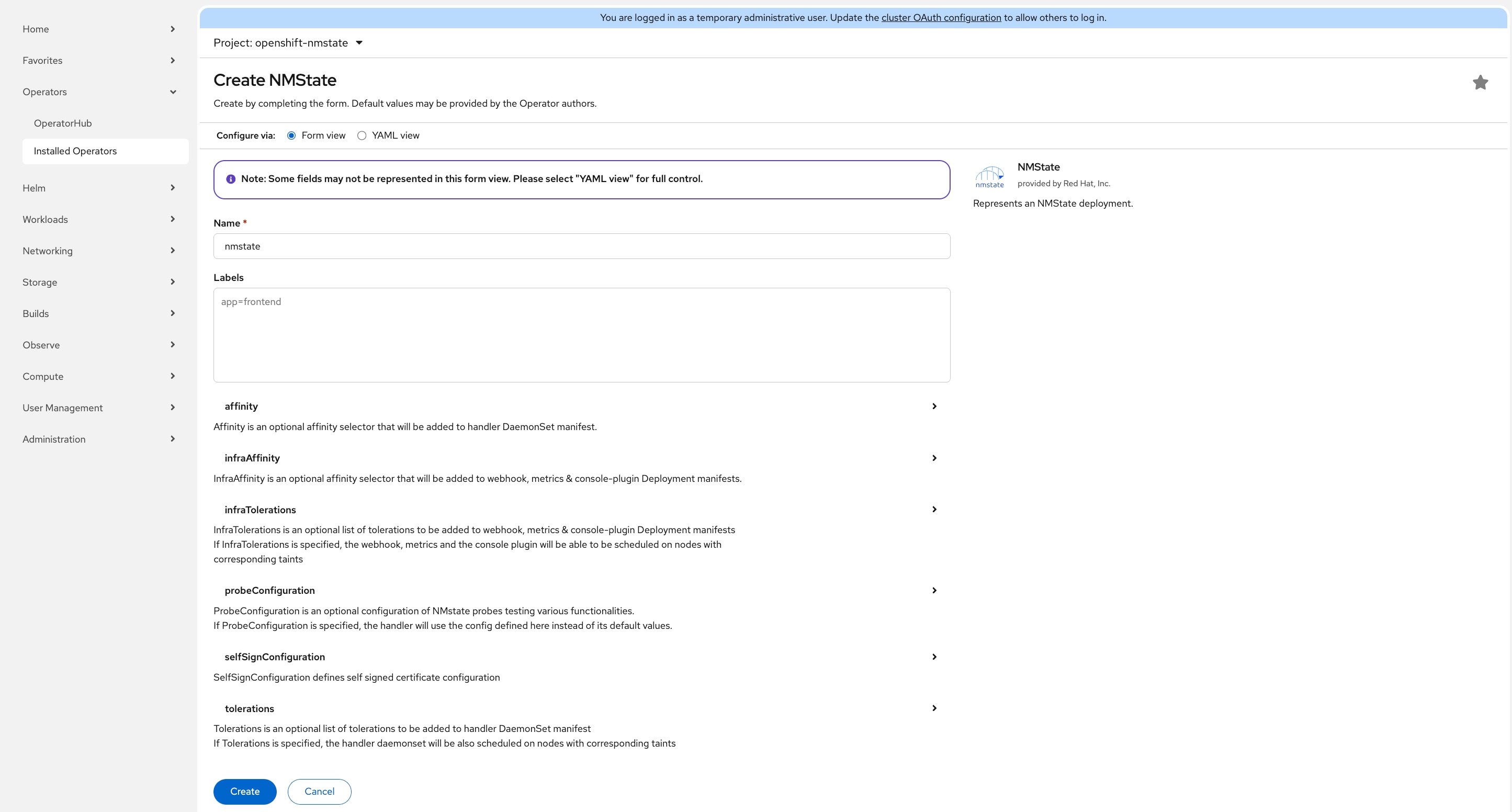Open the Project openshift-nmstate dropdown
The image size is (1512, 812).
pyautogui.click(x=288, y=43)
